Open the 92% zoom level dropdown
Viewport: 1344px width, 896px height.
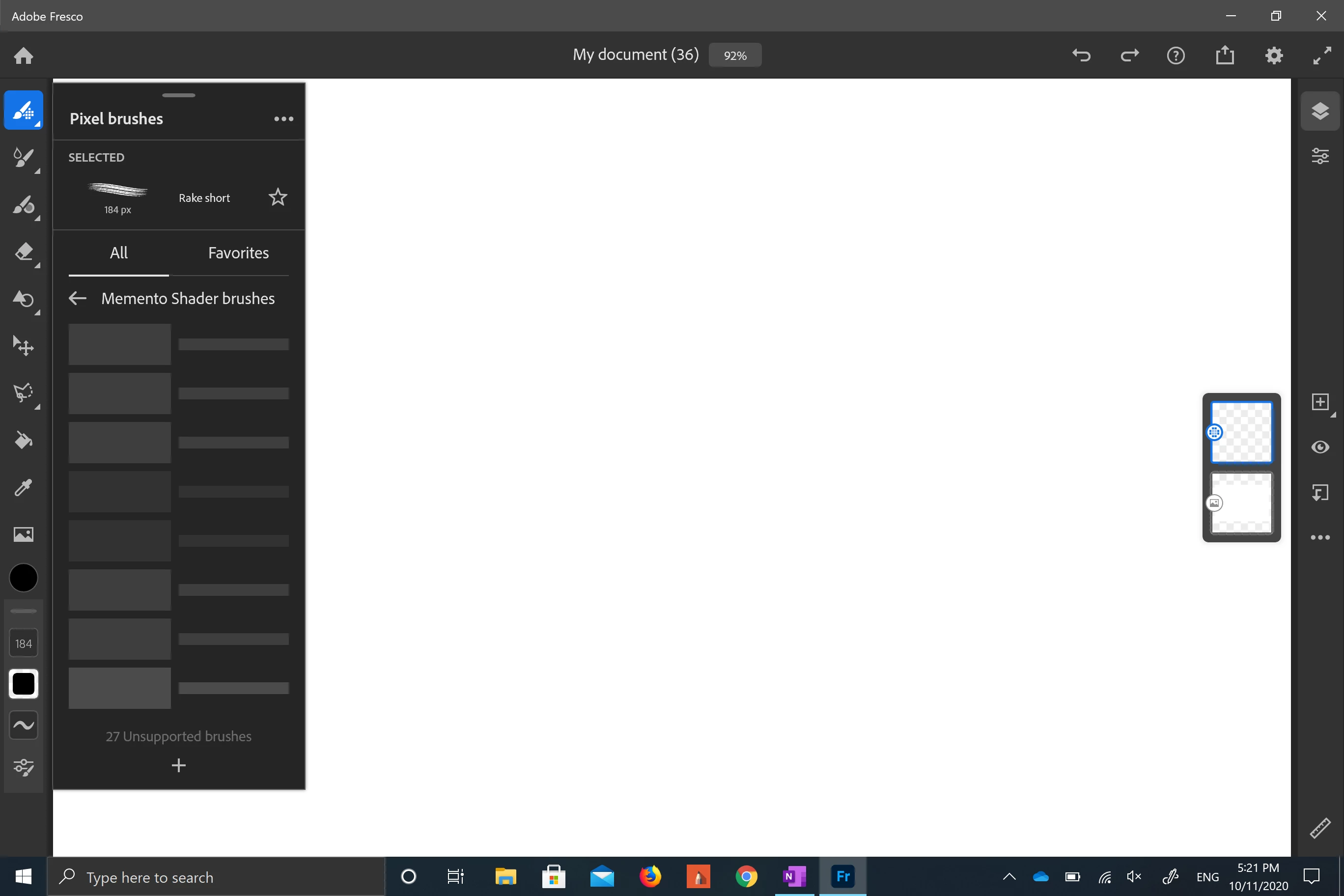pos(735,56)
